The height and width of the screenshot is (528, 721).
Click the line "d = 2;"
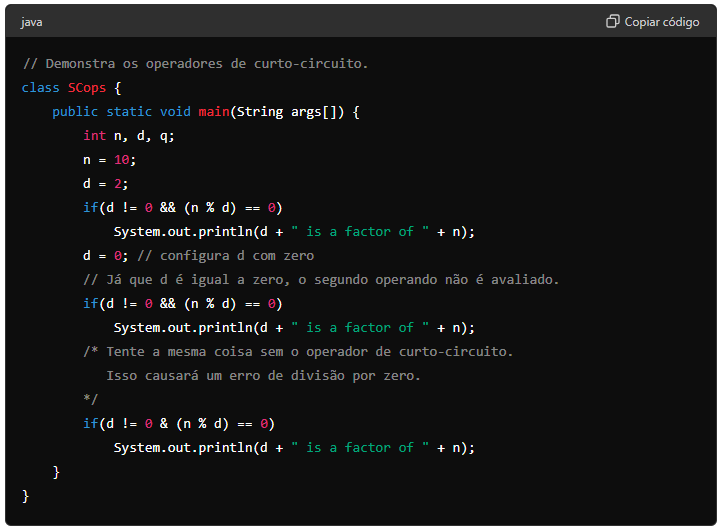[106, 184]
